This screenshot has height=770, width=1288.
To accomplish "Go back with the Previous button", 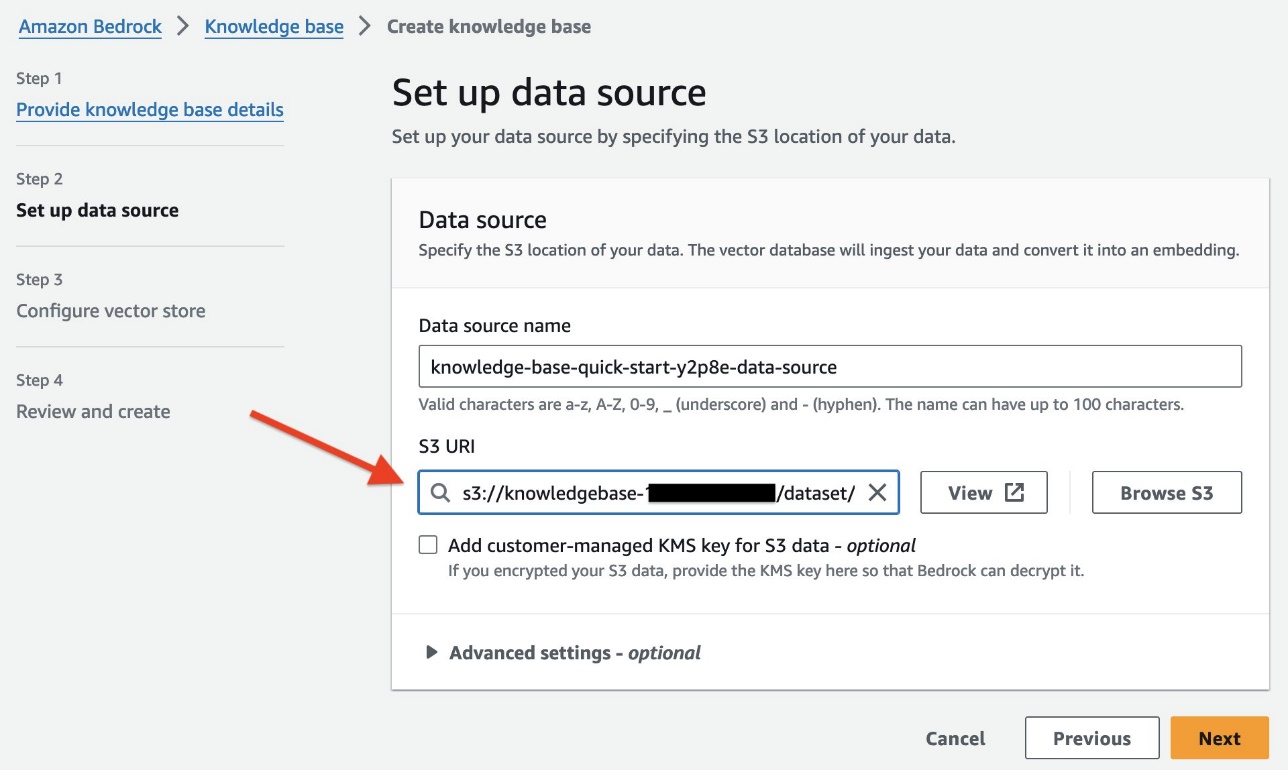I will coord(1092,738).
